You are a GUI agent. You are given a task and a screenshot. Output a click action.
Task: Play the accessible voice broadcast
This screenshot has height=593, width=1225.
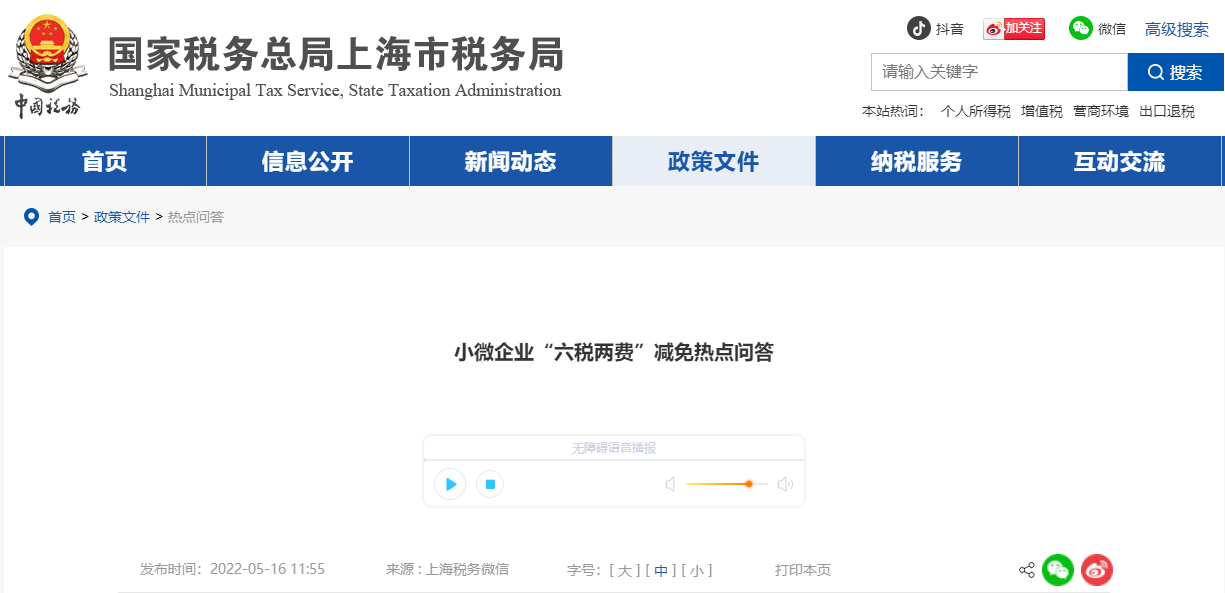pyautogui.click(x=450, y=484)
